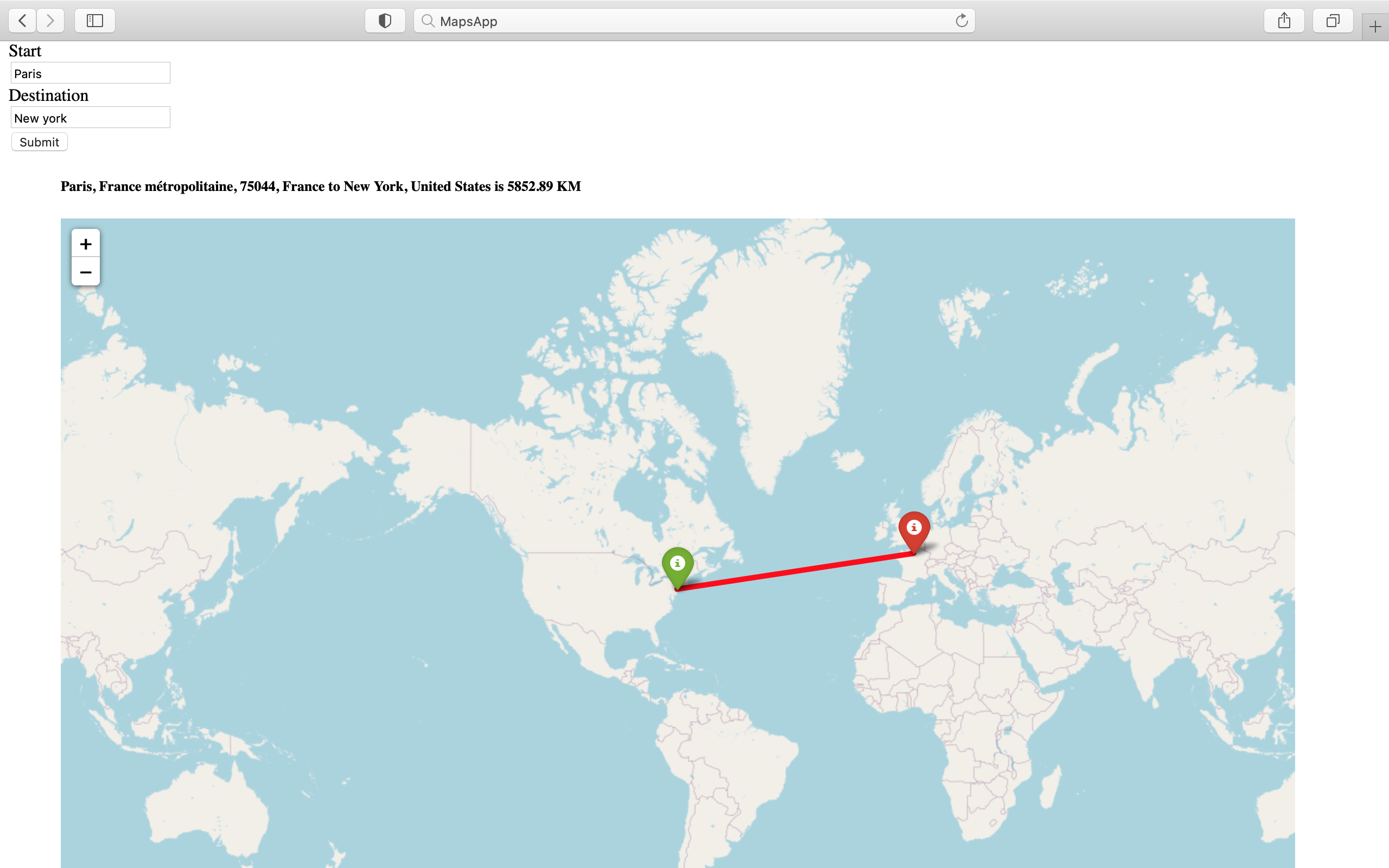
Task: Click the privacy shield icon in toolbar
Action: [x=385, y=21]
